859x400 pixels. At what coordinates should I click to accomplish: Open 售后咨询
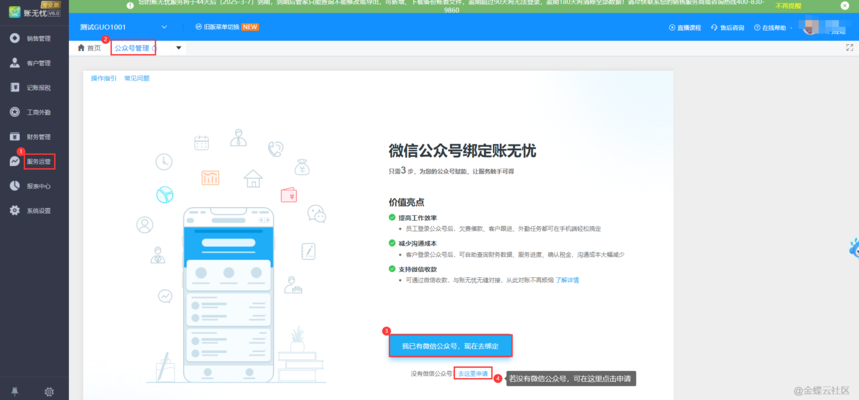tap(729, 27)
